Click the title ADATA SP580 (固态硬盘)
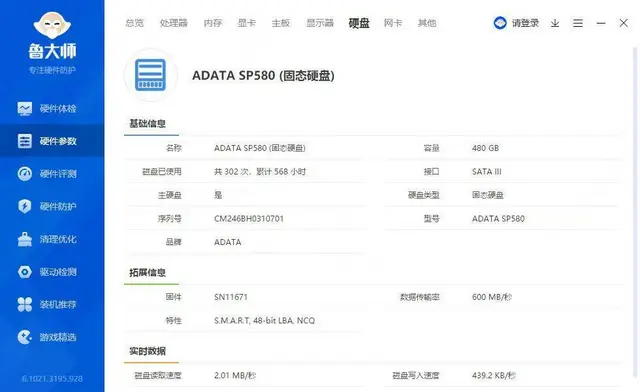 [263, 76]
